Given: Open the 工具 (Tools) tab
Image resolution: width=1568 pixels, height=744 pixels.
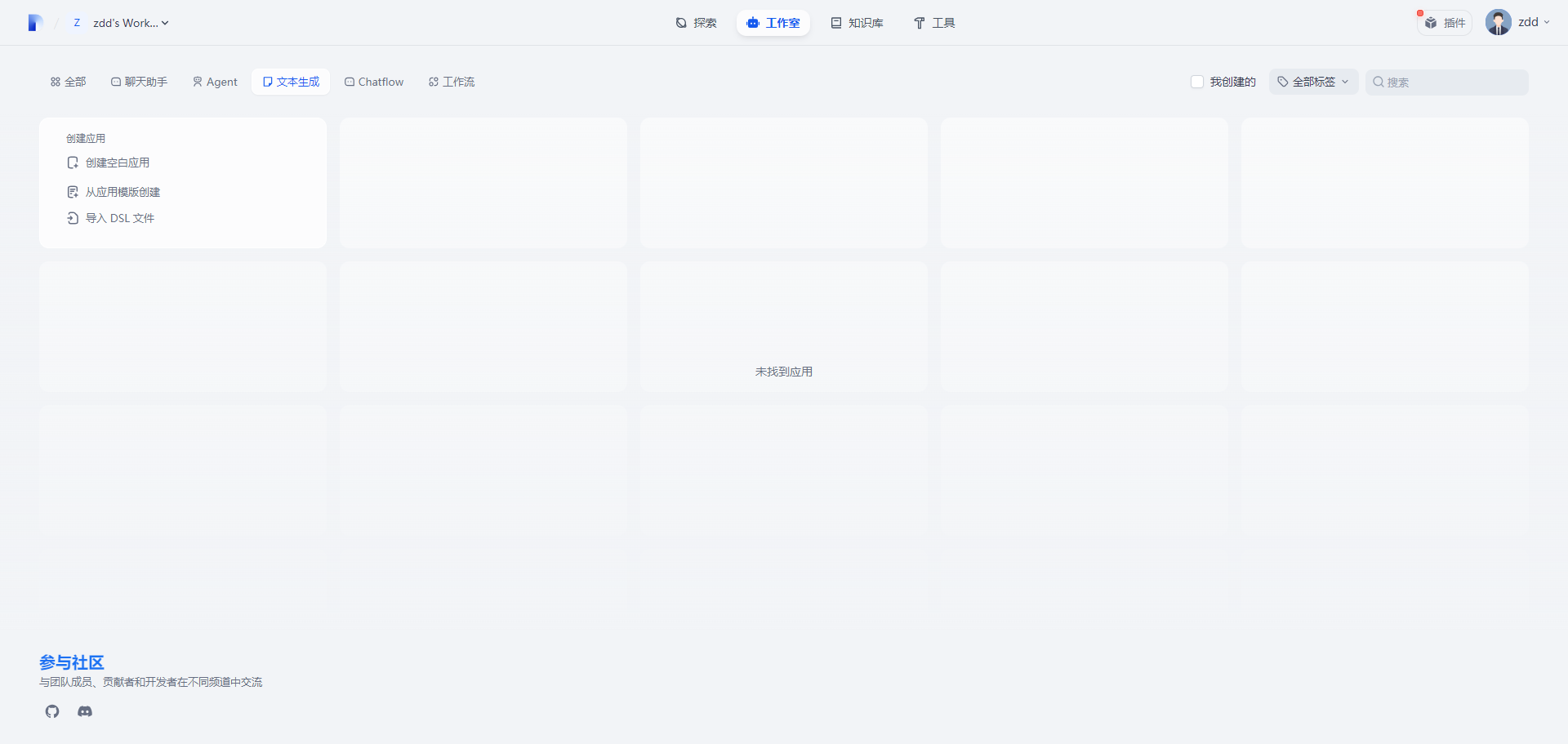Looking at the screenshot, I should 934,23.
